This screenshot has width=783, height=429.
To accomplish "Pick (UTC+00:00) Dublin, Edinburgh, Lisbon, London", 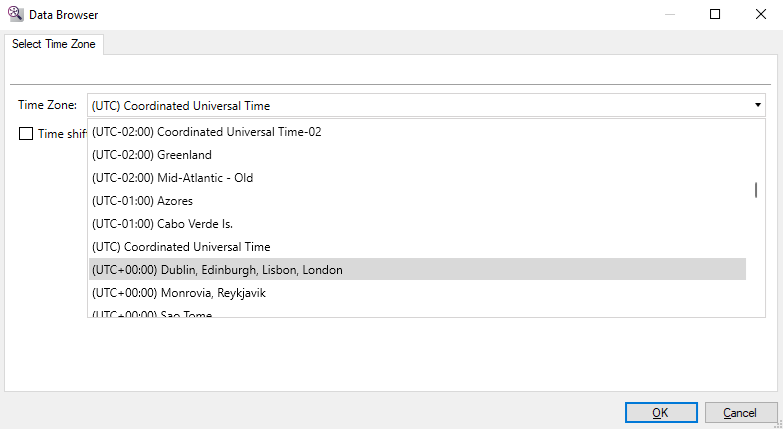I will (417, 270).
